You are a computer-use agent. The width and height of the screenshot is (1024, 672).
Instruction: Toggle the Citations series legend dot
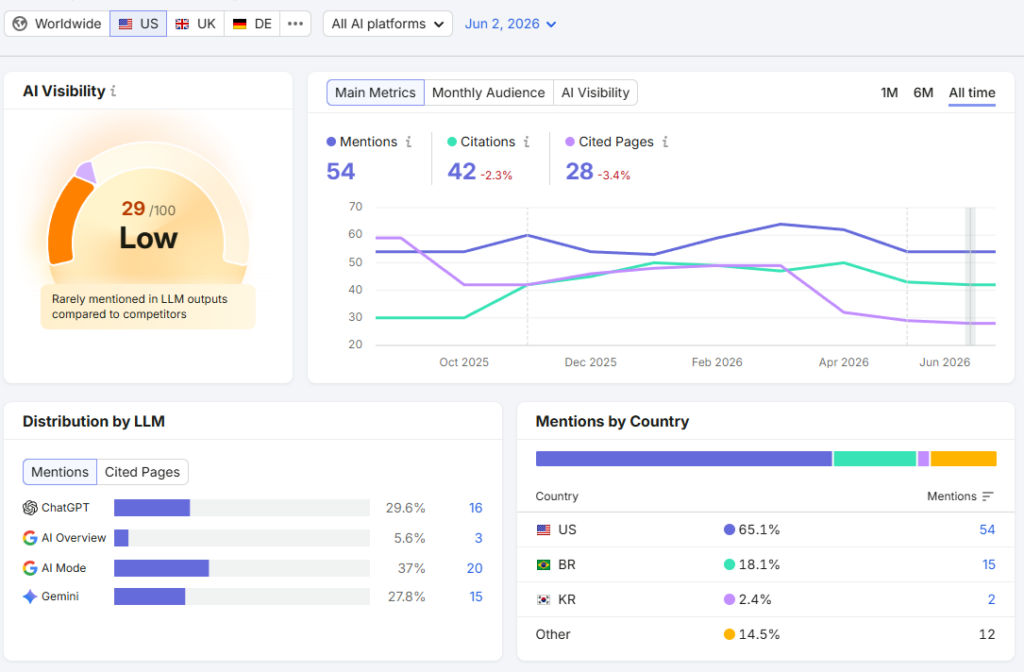click(452, 142)
